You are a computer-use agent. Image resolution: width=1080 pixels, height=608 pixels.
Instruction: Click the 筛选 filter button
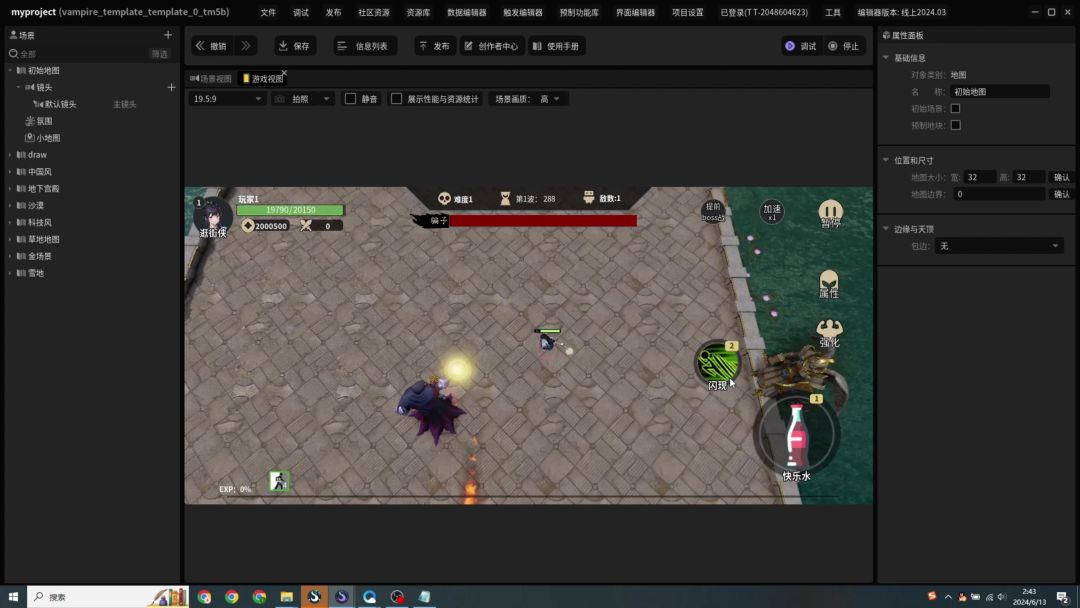click(x=160, y=54)
